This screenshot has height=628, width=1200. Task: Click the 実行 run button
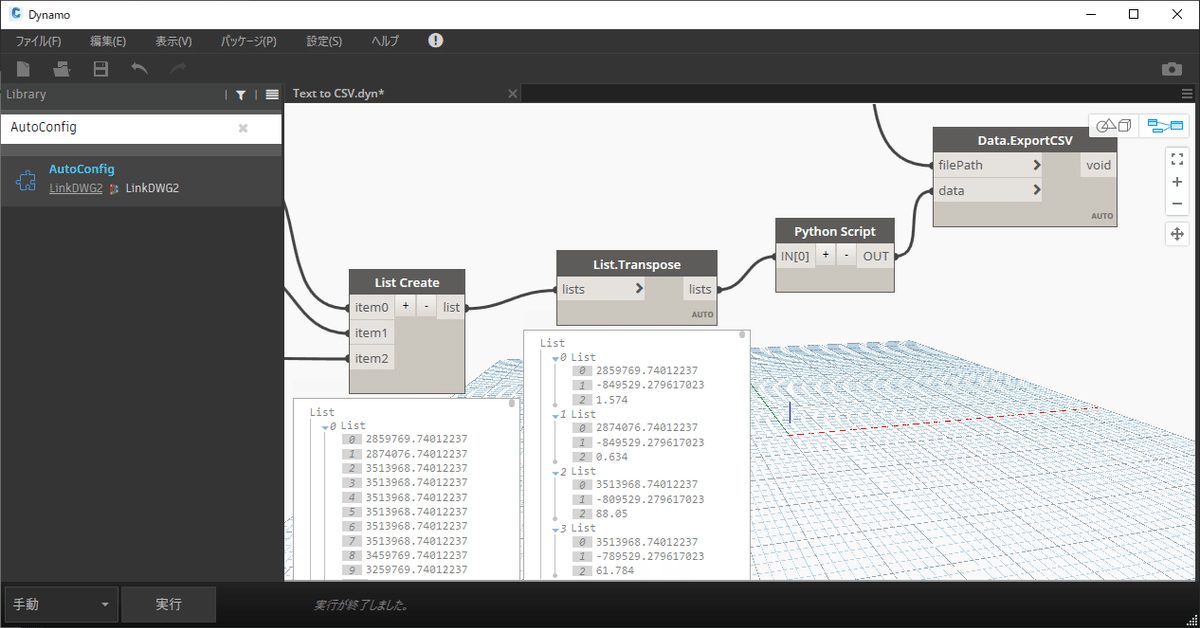(169, 605)
